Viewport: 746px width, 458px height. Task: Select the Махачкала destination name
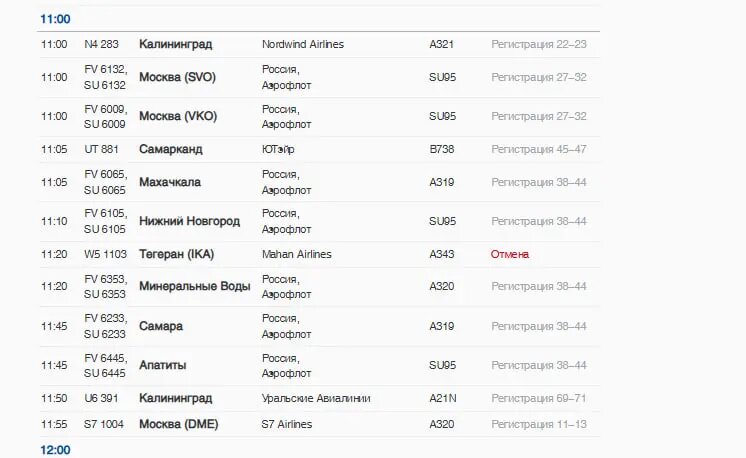pos(169,182)
